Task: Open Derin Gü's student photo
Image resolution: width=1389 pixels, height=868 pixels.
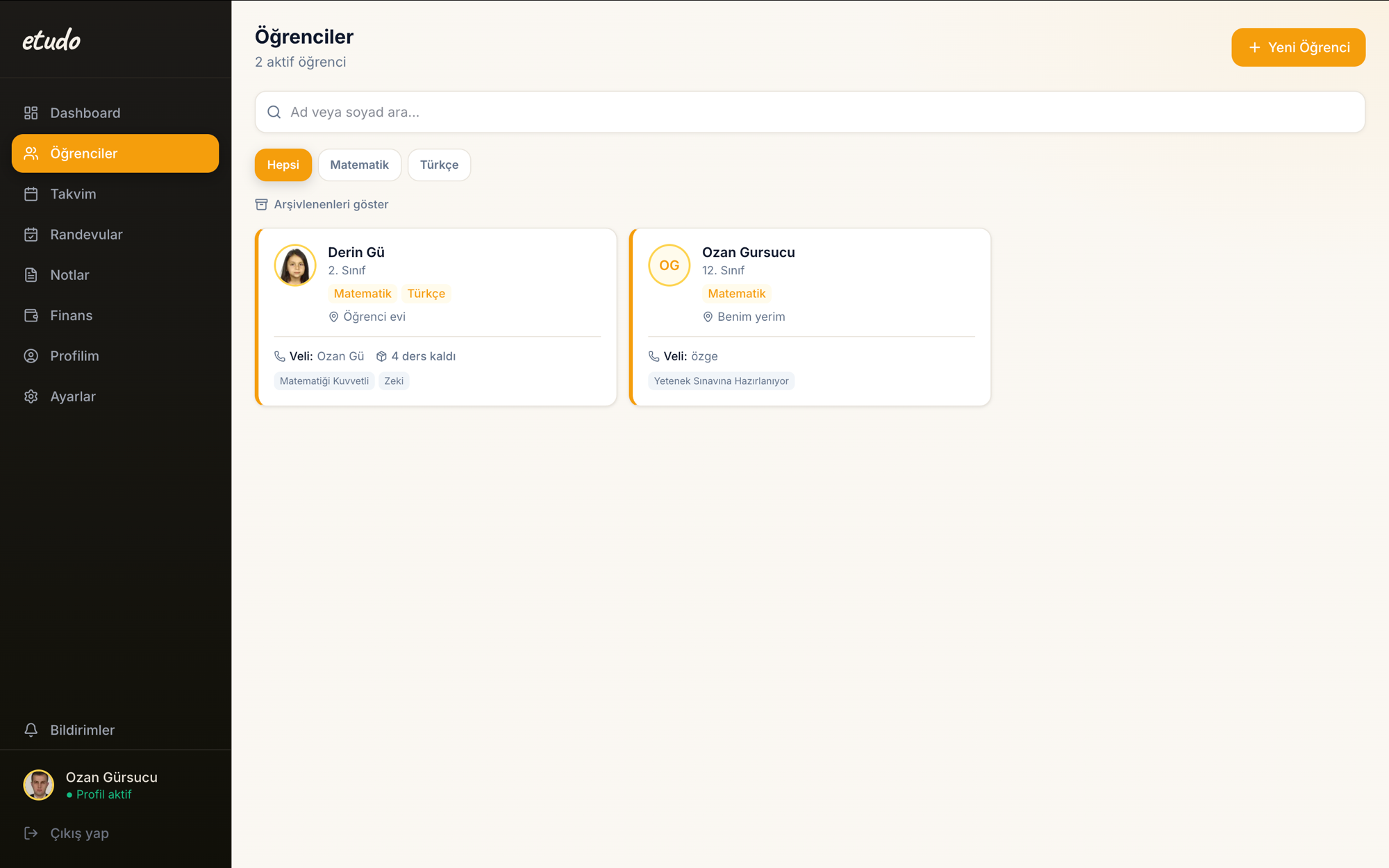Action: point(295,265)
